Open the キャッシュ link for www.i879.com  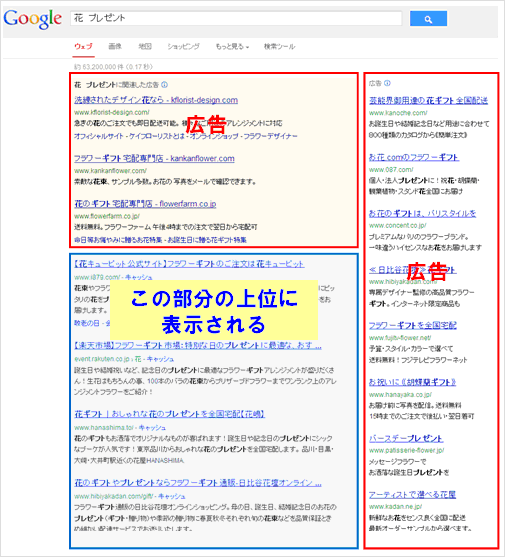(x=139, y=277)
